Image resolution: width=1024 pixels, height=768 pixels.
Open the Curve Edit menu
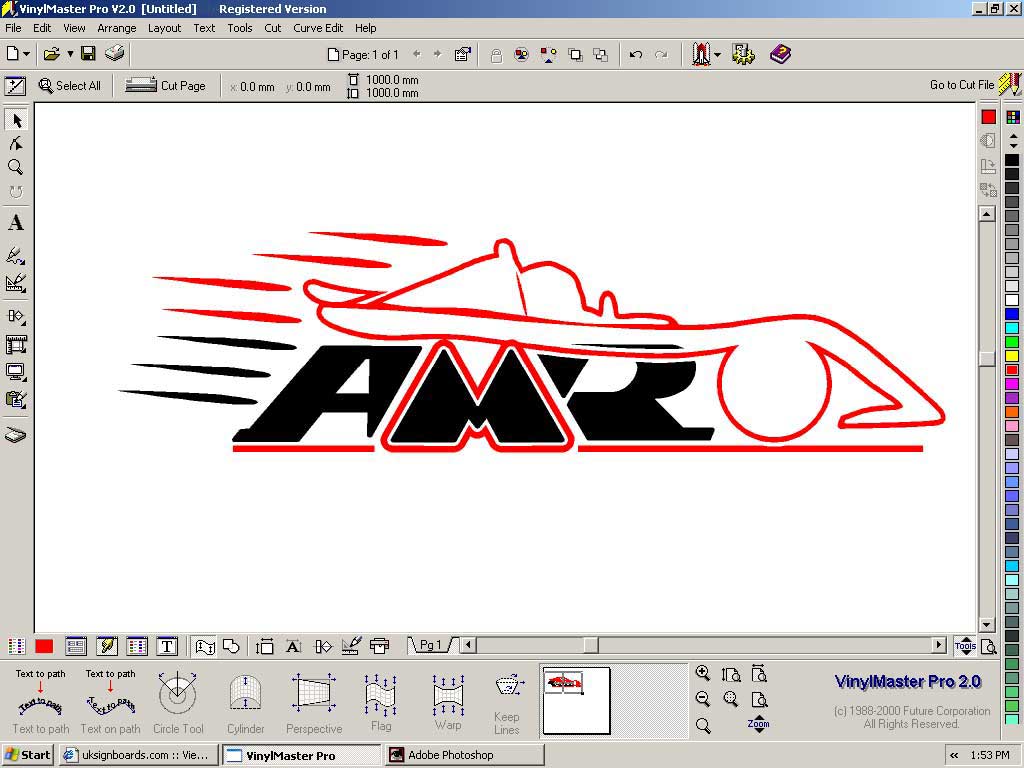click(318, 28)
